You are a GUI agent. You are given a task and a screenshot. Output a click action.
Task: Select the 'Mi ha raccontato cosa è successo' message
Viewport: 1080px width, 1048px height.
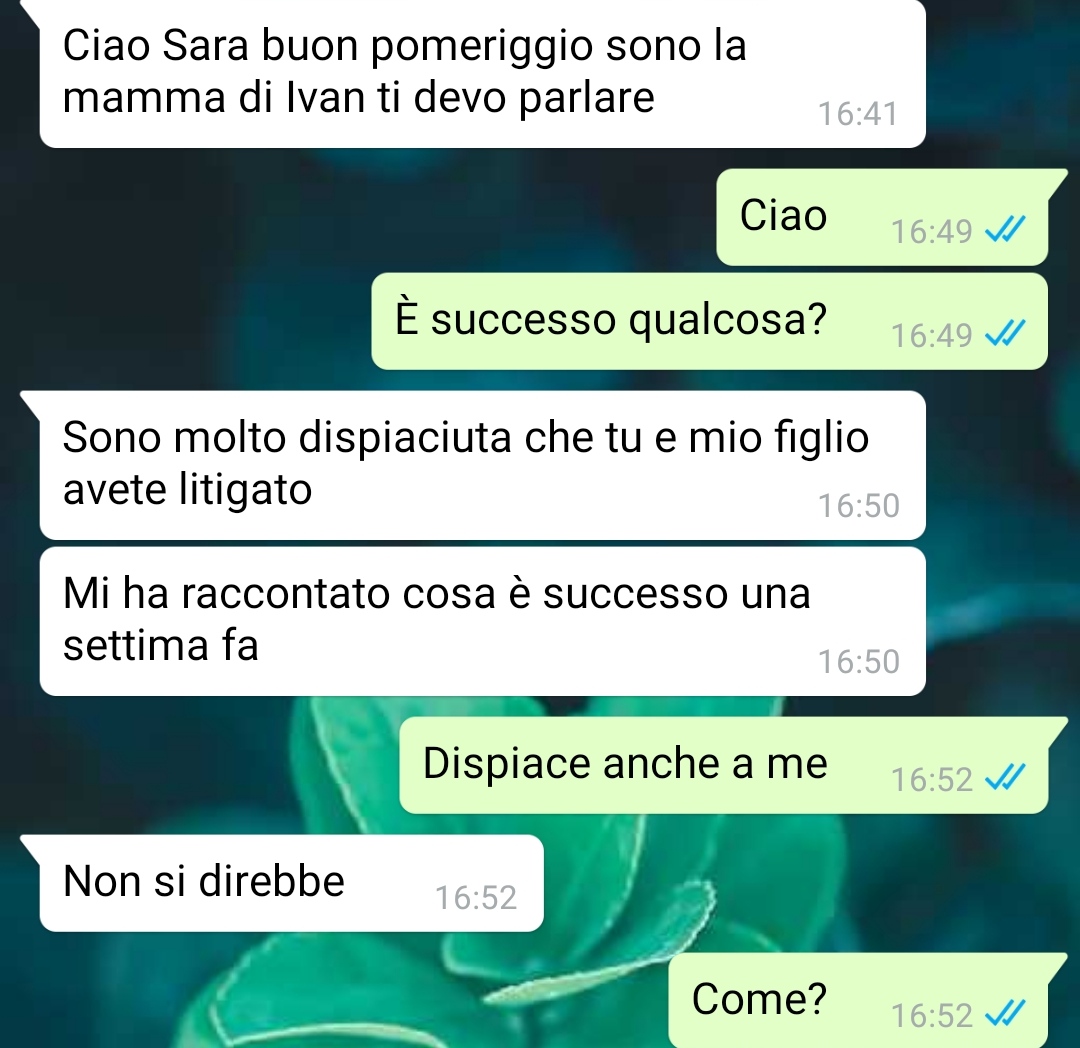click(482, 621)
